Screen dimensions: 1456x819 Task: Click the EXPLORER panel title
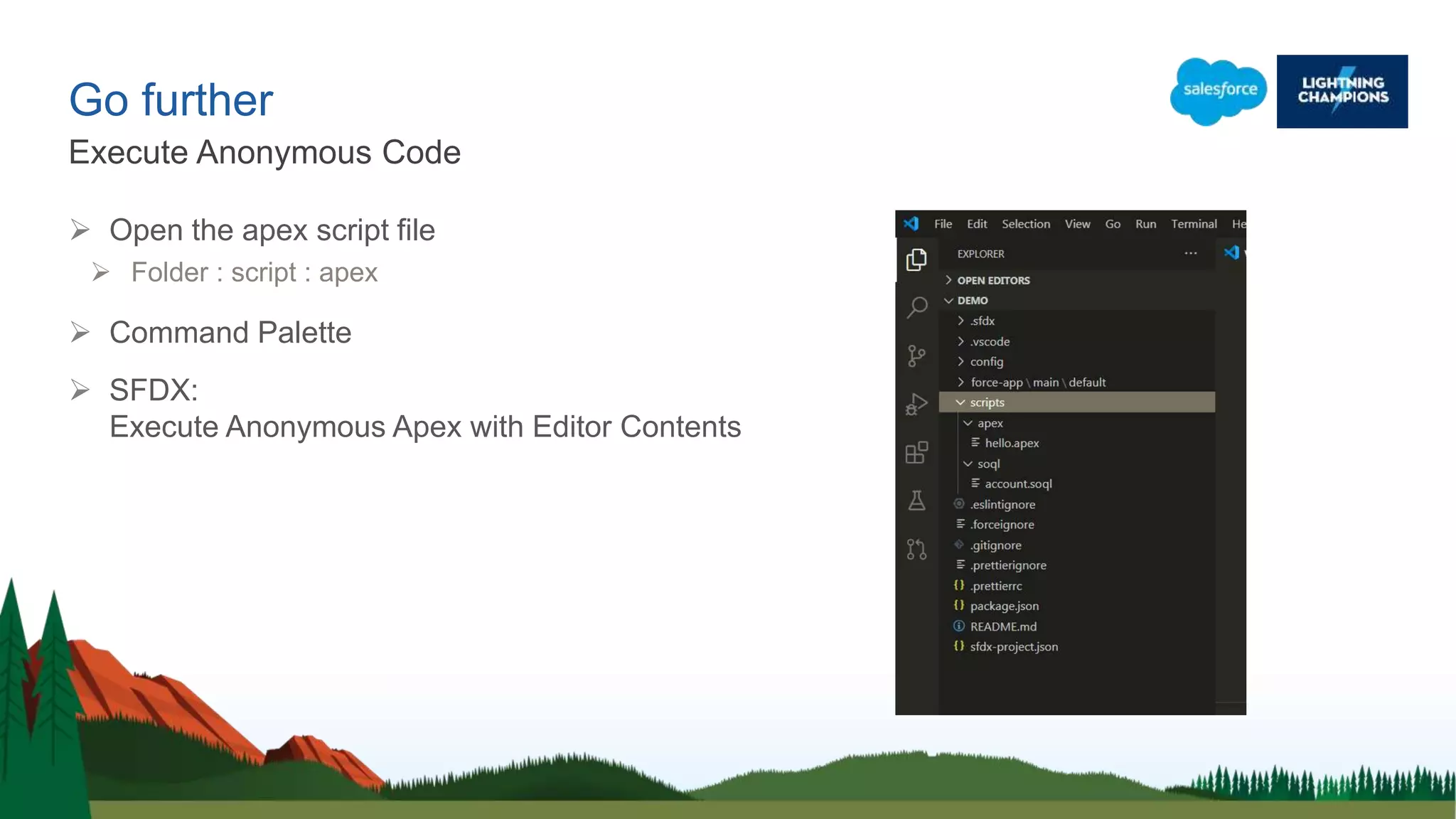pyautogui.click(x=980, y=254)
